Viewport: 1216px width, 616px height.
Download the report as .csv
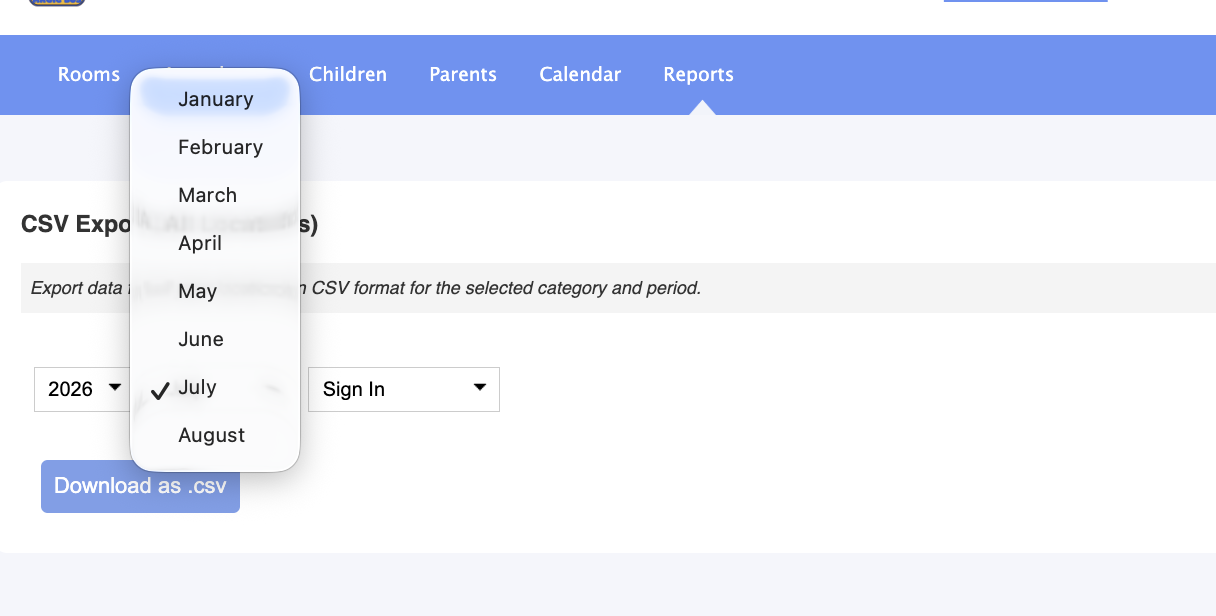click(x=140, y=486)
